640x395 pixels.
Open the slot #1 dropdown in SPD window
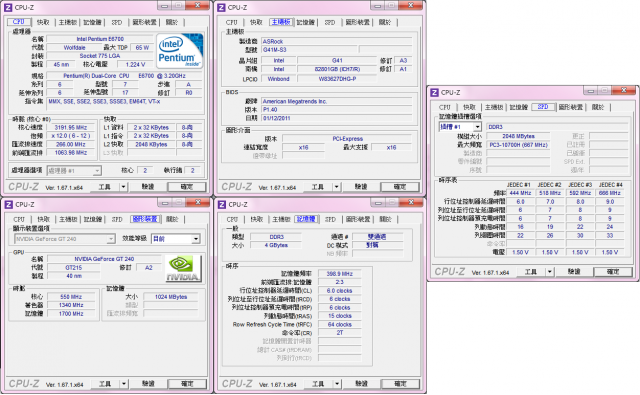[477, 127]
